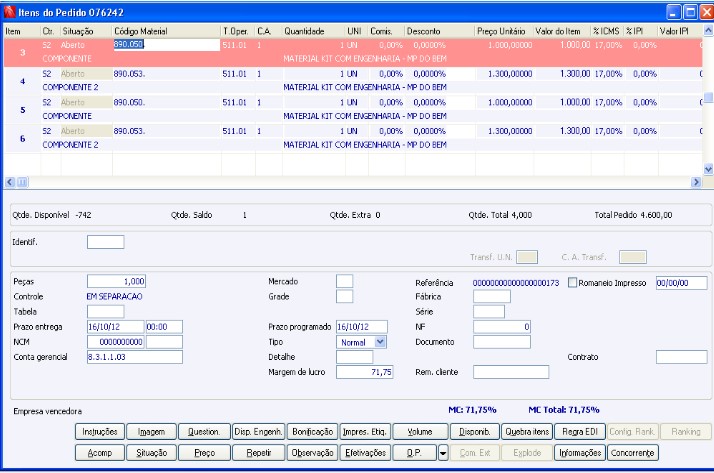Click the grid's scroll-right arrow
Screen dimensions: 714x473
click(x=697, y=182)
